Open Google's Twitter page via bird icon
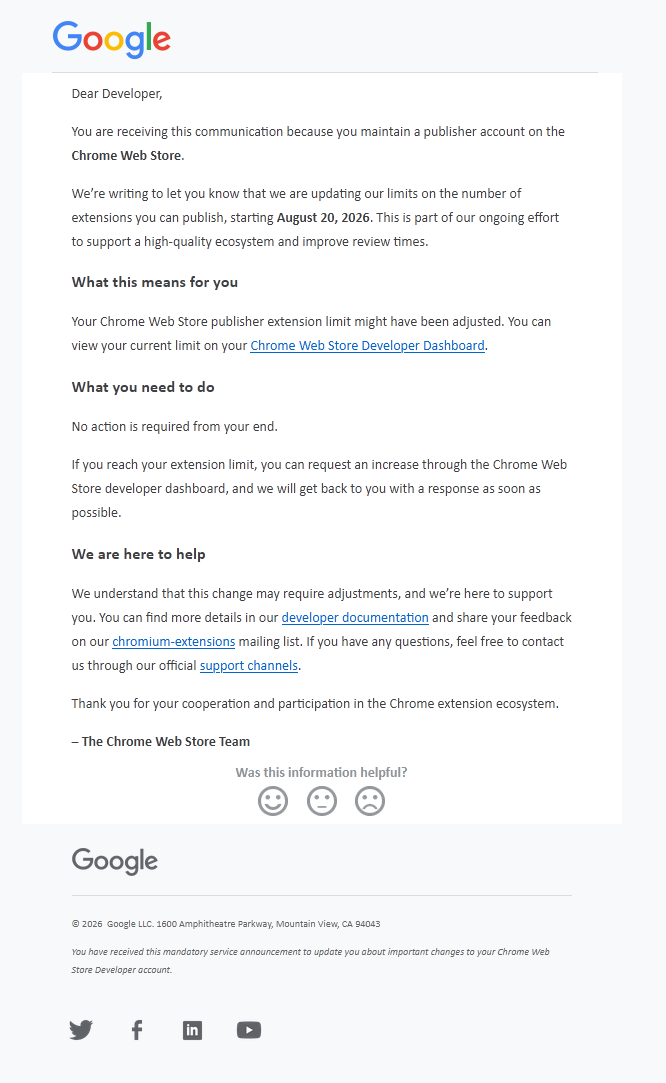 (x=81, y=1030)
